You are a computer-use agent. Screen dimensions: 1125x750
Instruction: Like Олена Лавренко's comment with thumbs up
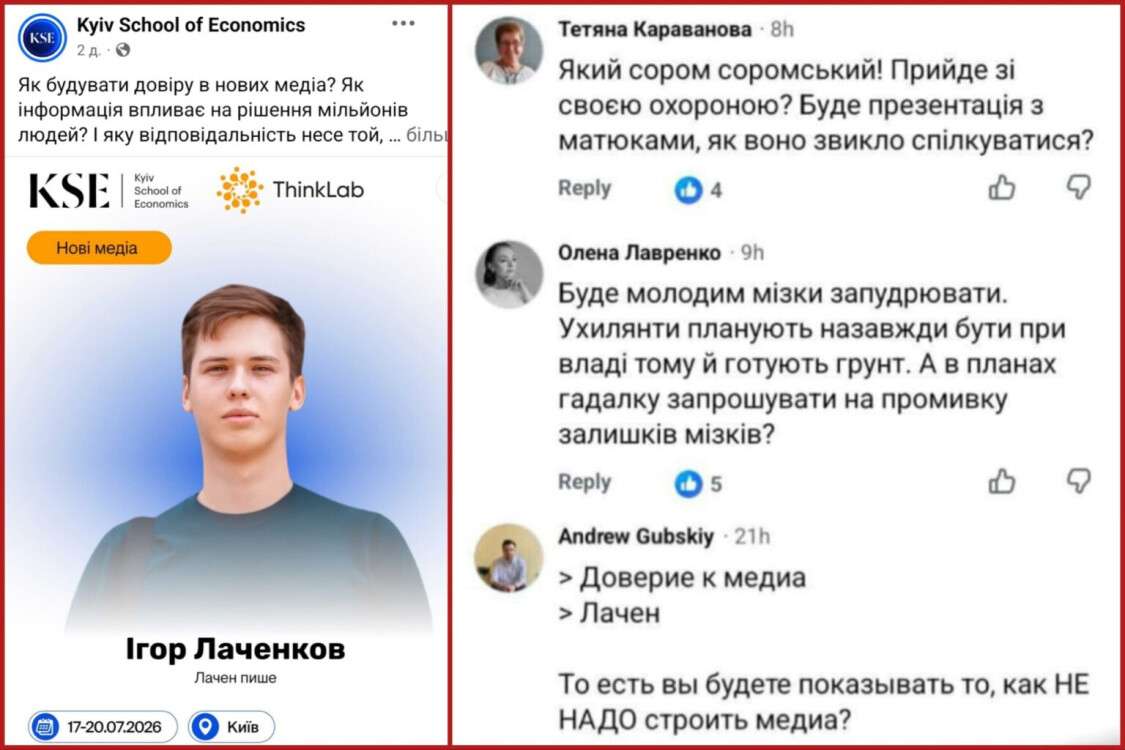pyautogui.click(x=1002, y=482)
